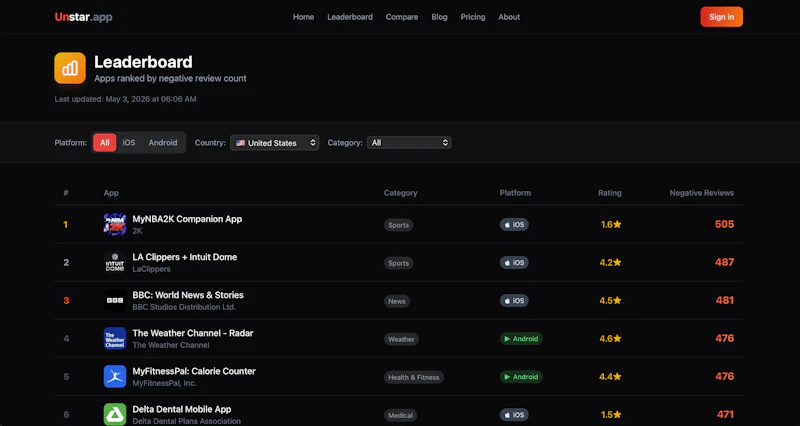Click the iOS badge on MyNBA2K row
This screenshot has width=800, height=426.
(x=514, y=224)
